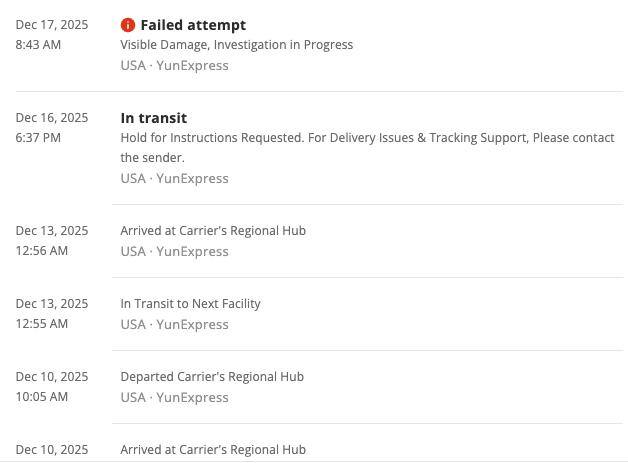Click the 12:56 AM timestamp
Viewport: 628px width, 463px height.
point(42,251)
